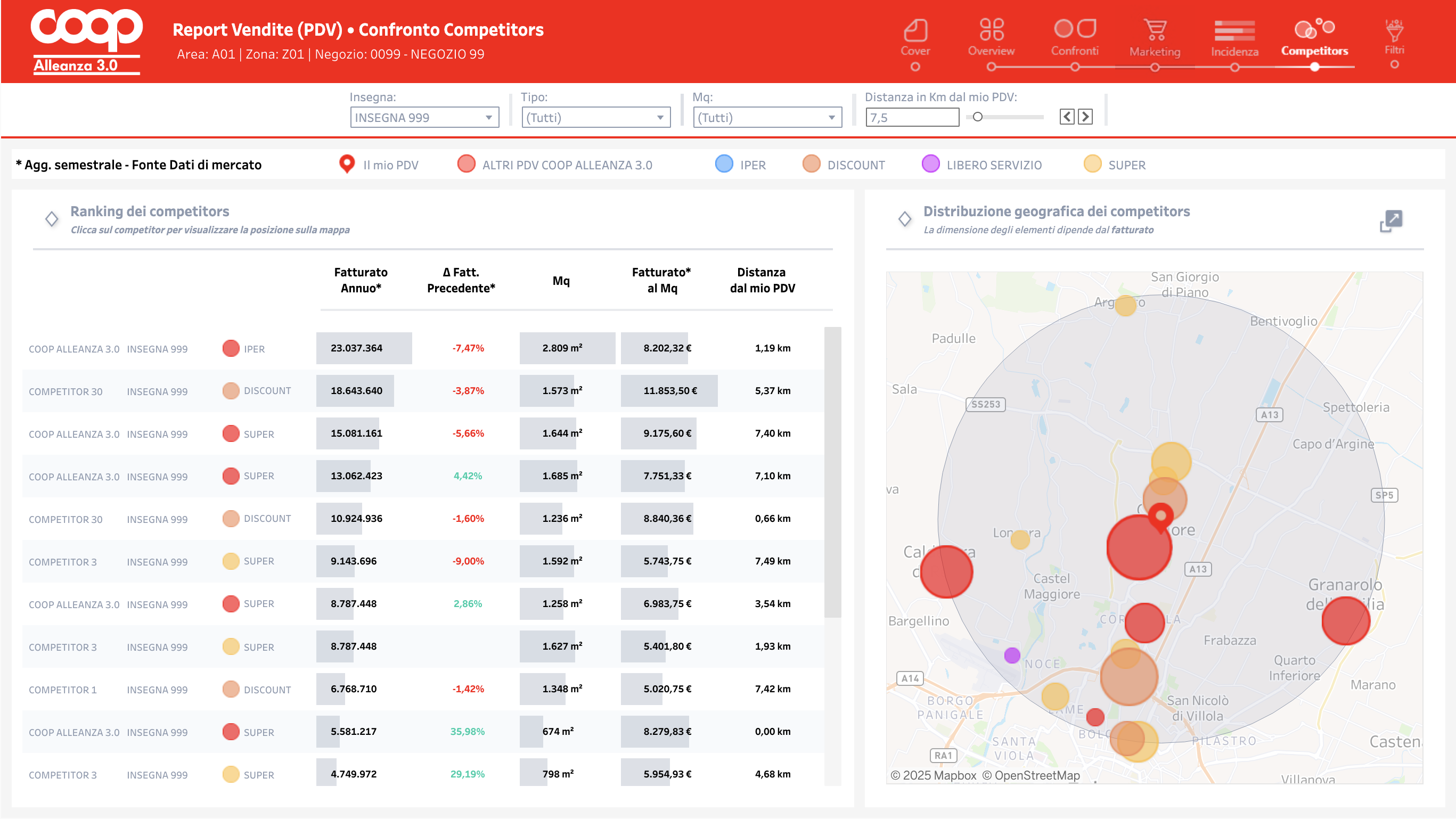Select the Incidenza navigation icon

point(1234,31)
